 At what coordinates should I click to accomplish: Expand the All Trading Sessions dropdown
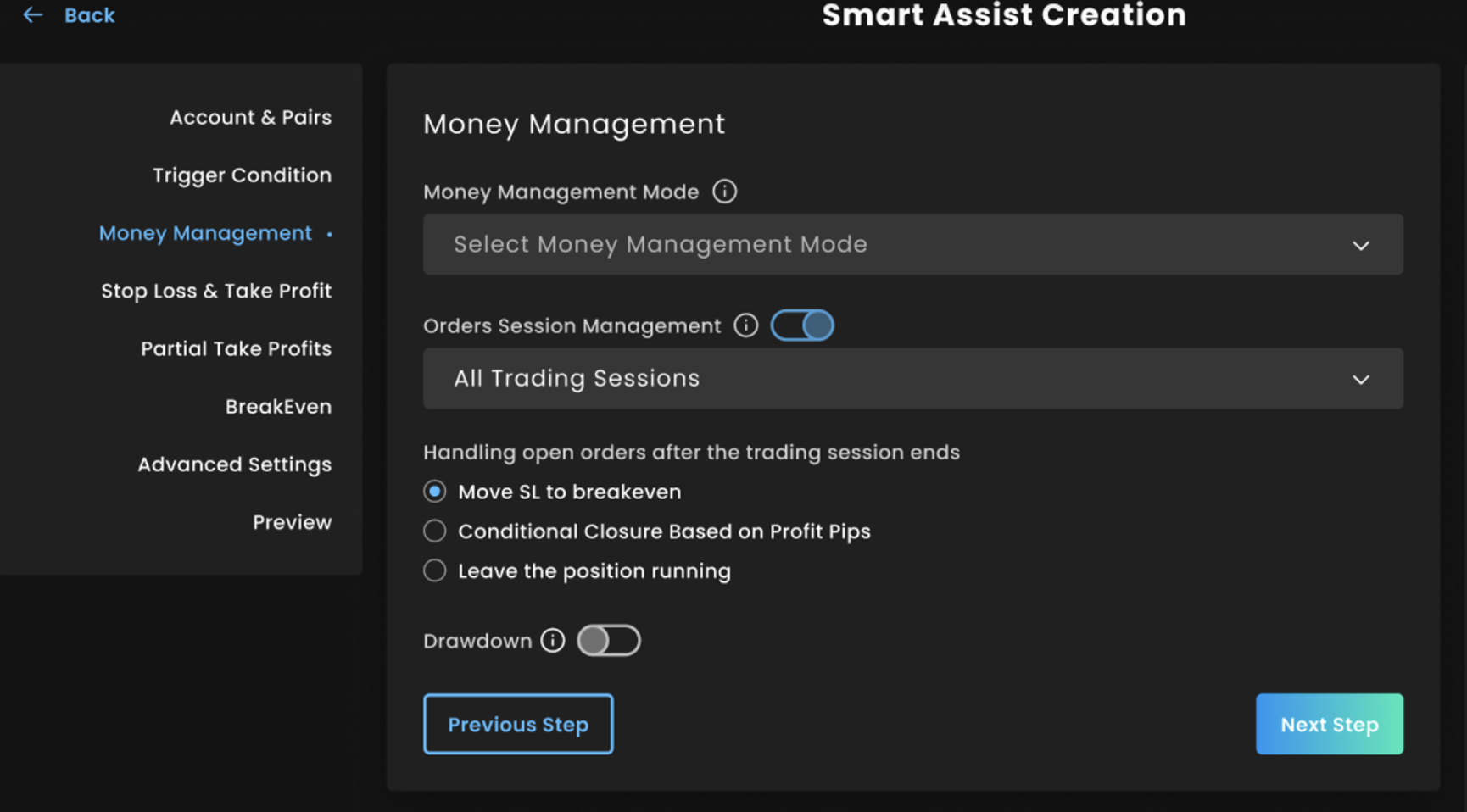912,379
